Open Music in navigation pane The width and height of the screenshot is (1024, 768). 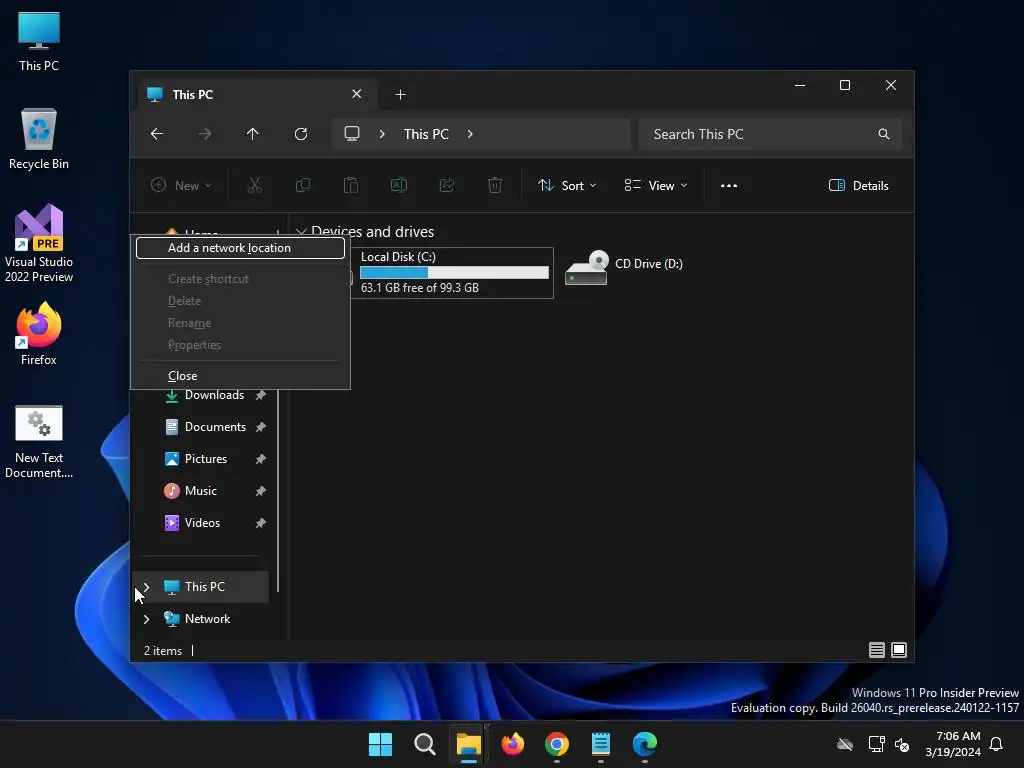pyautogui.click(x=200, y=491)
